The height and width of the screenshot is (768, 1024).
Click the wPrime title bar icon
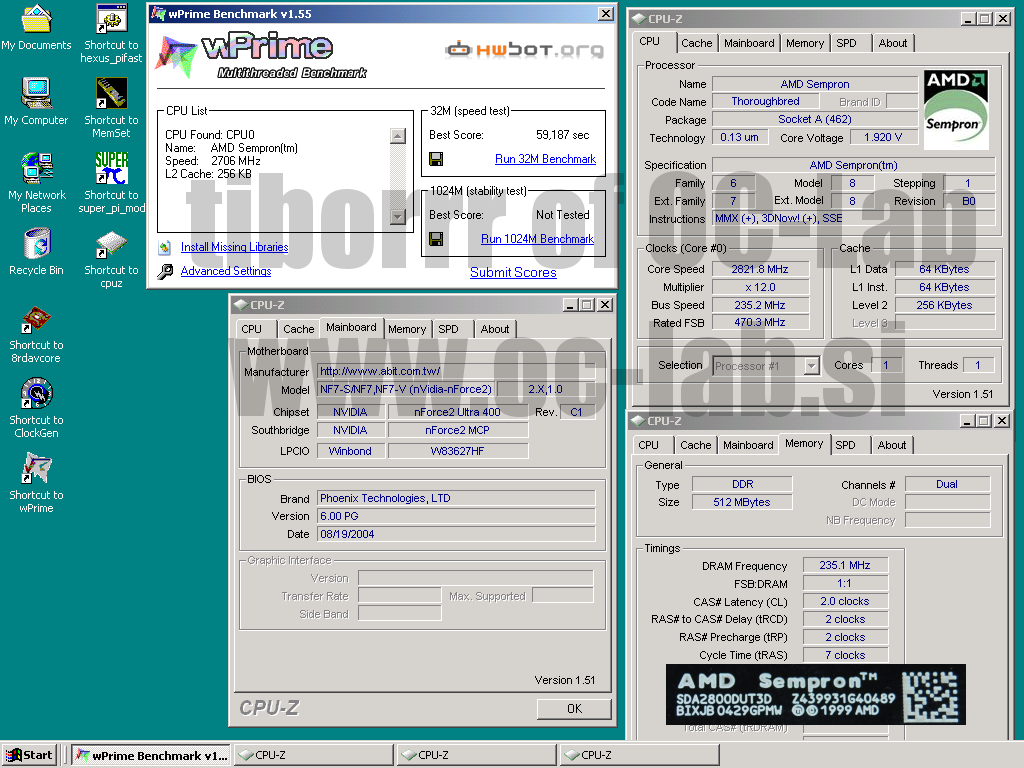tap(158, 13)
